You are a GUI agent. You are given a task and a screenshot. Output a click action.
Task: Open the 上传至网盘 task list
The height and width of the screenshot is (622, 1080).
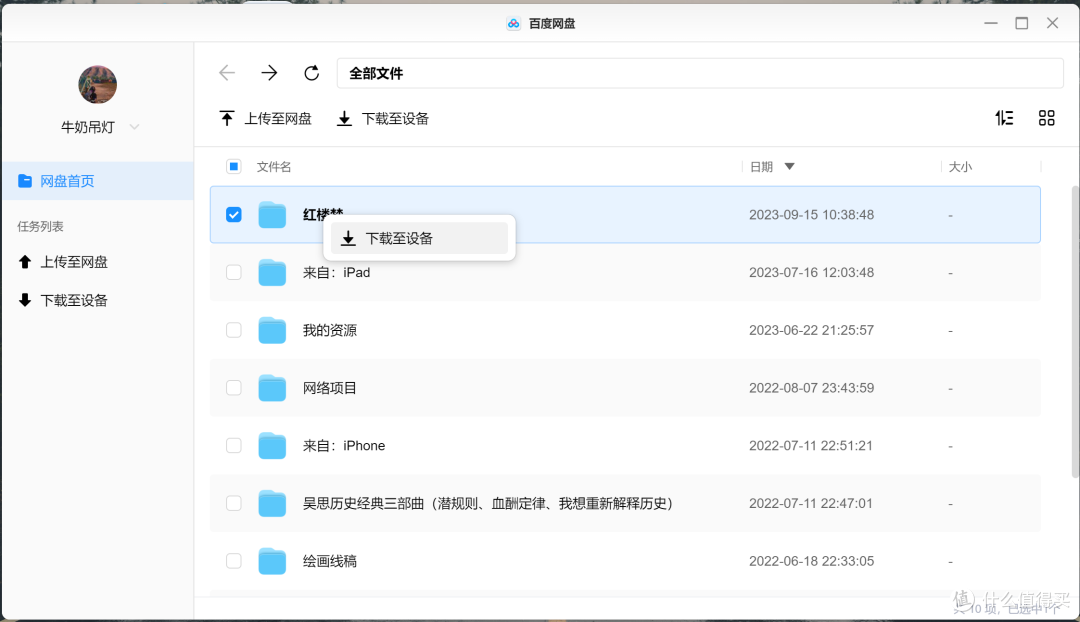pos(63,262)
